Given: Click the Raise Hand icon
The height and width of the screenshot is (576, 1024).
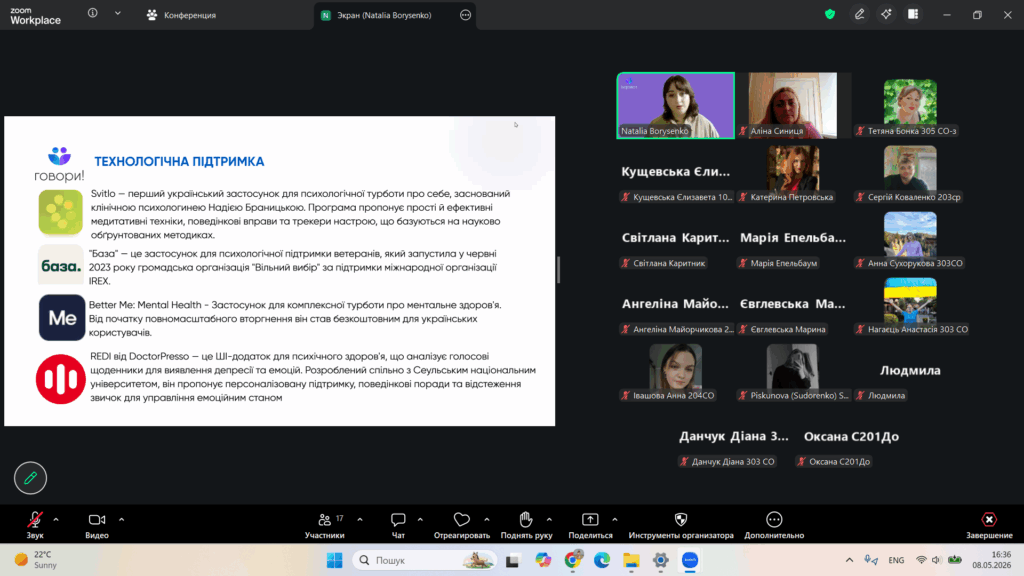Looking at the screenshot, I should point(526,525).
